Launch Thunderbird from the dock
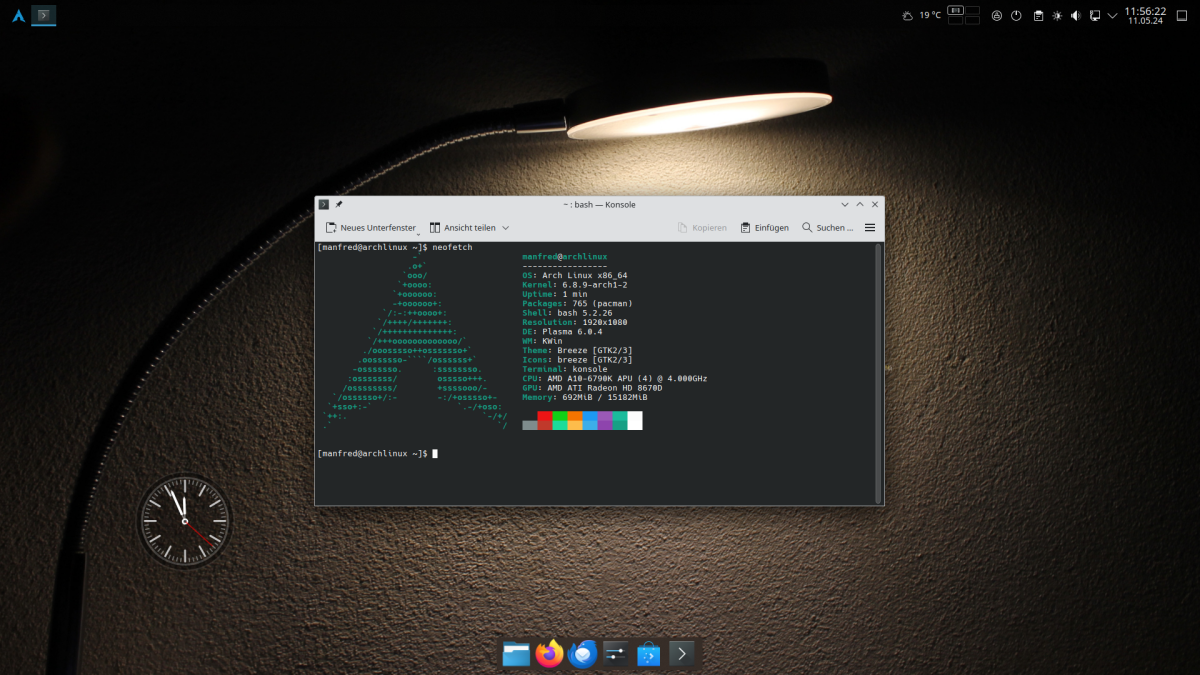The width and height of the screenshot is (1200, 675). point(582,654)
